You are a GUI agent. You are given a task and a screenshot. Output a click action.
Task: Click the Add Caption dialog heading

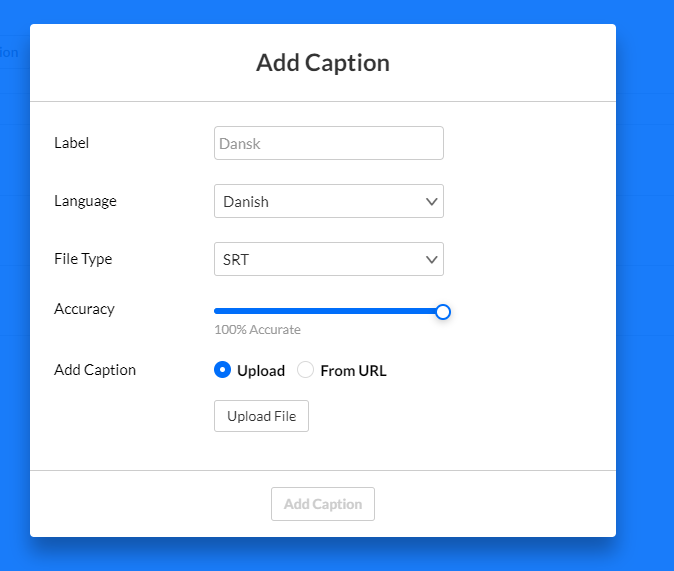tap(323, 63)
